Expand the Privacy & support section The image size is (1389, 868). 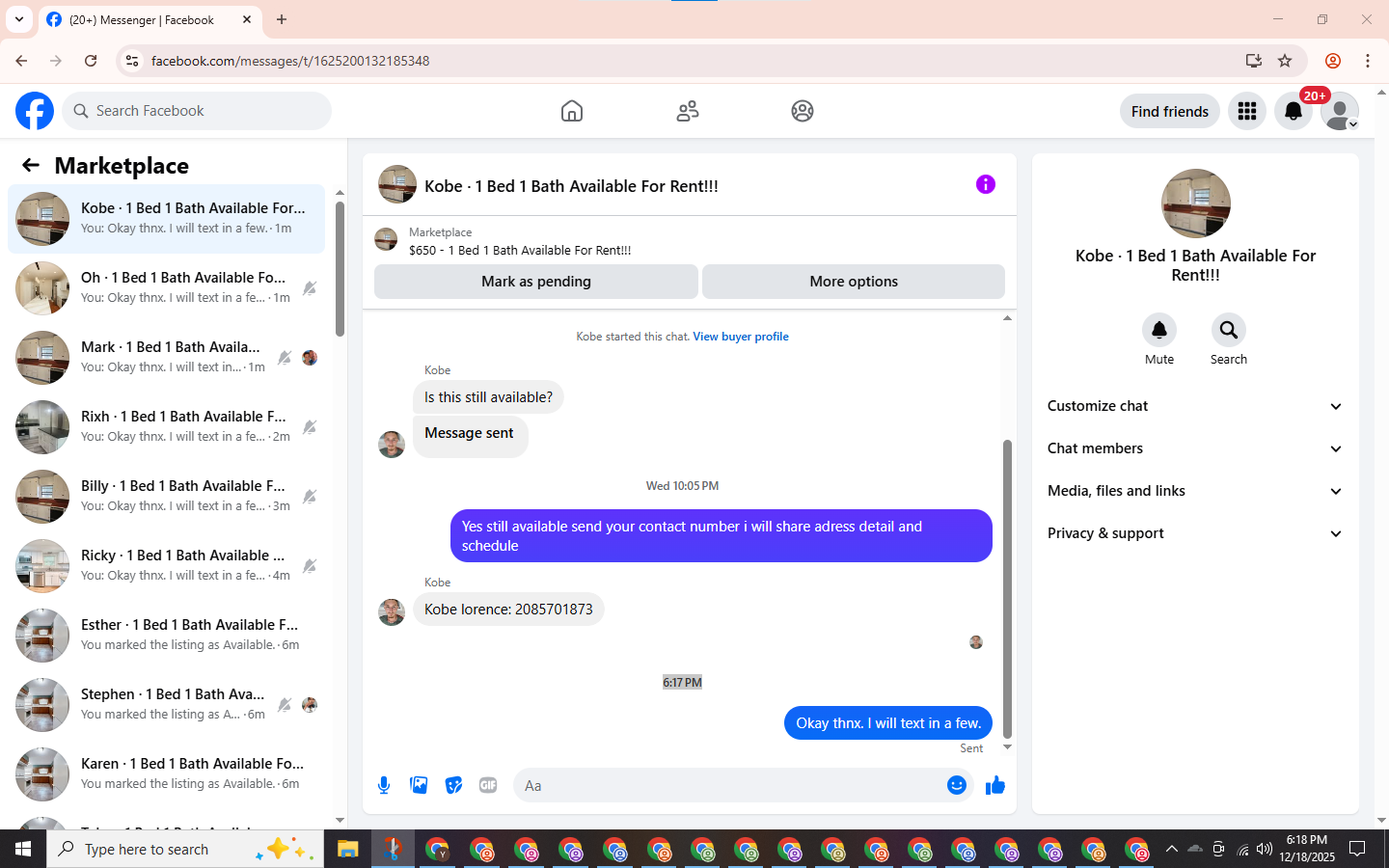pos(1196,533)
